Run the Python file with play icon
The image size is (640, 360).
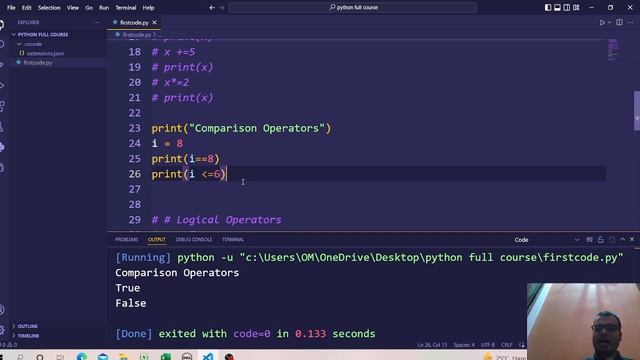[602, 22]
